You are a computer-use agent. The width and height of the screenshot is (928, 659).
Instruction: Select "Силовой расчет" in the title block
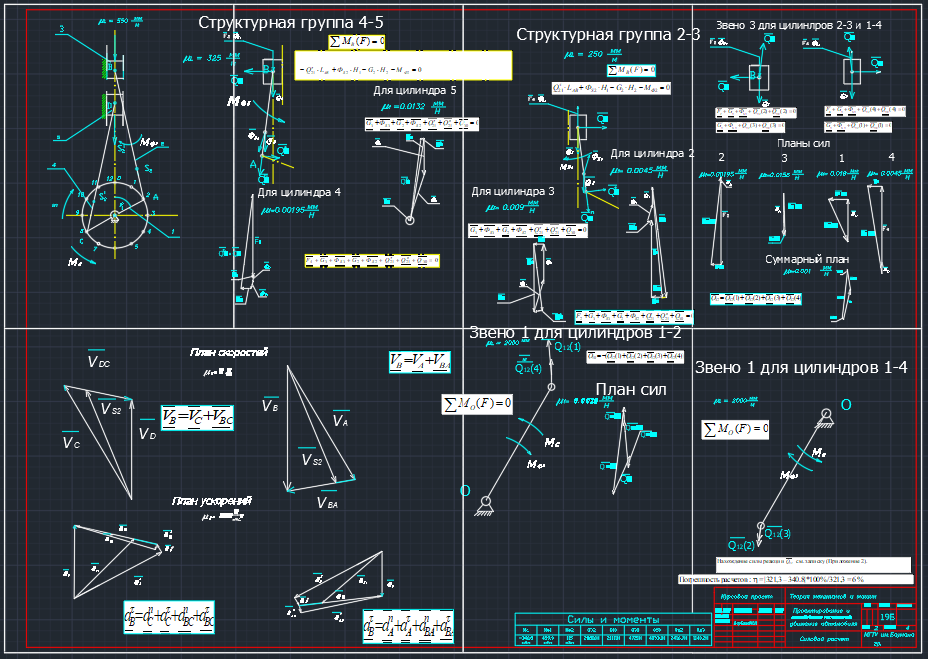tap(824, 639)
